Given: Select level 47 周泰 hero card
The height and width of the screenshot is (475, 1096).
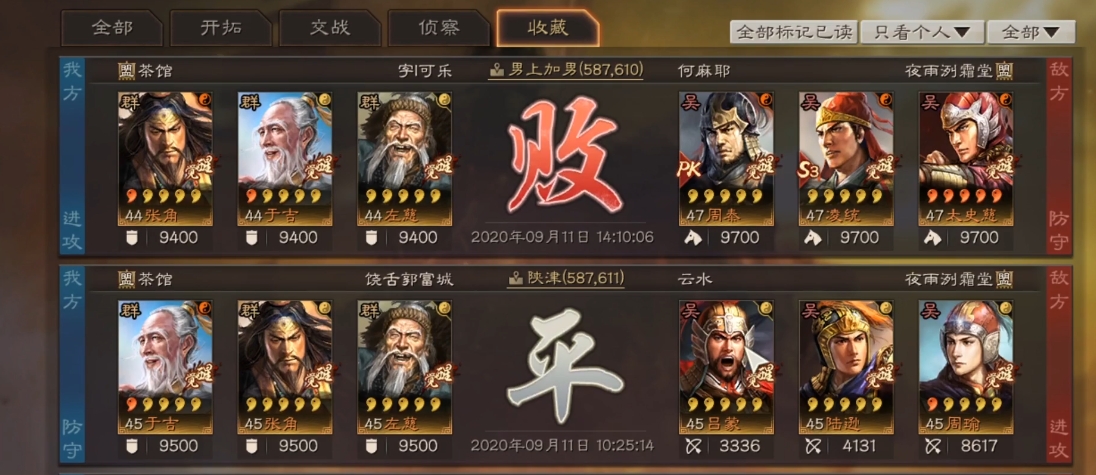Looking at the screenshot, I should (726, 159).
